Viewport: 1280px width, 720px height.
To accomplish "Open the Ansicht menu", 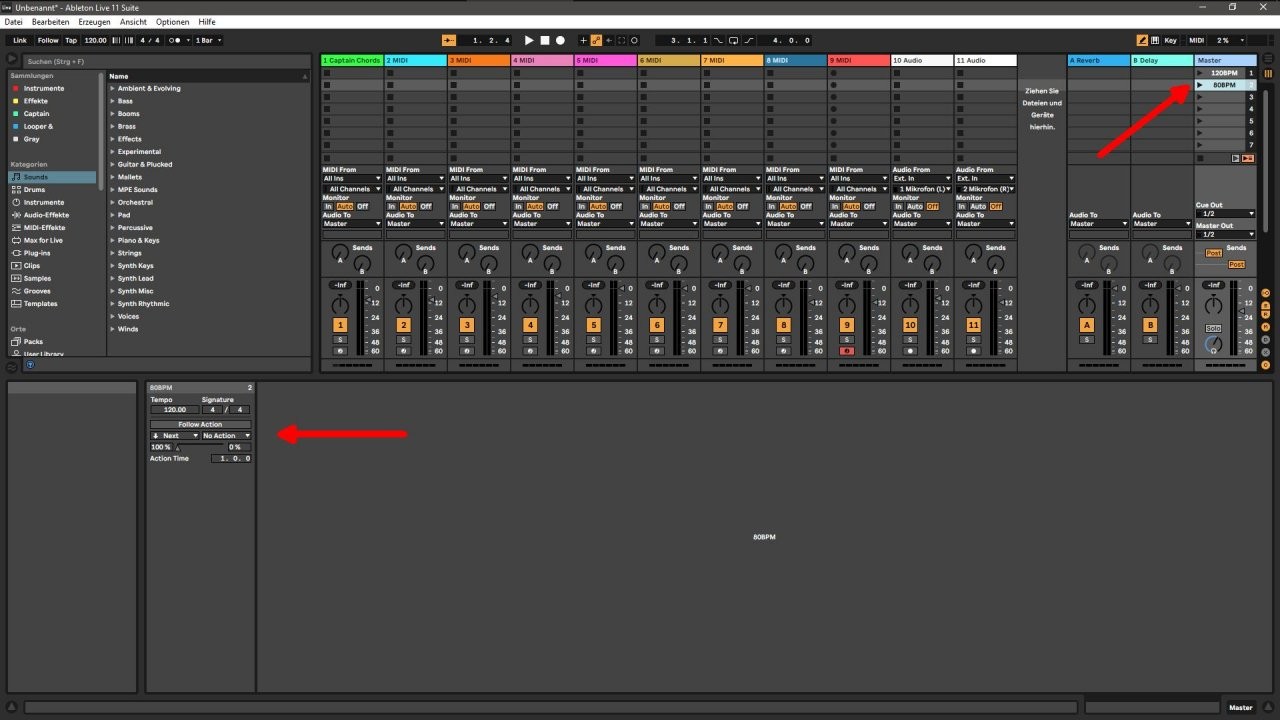I will (133, 21).
